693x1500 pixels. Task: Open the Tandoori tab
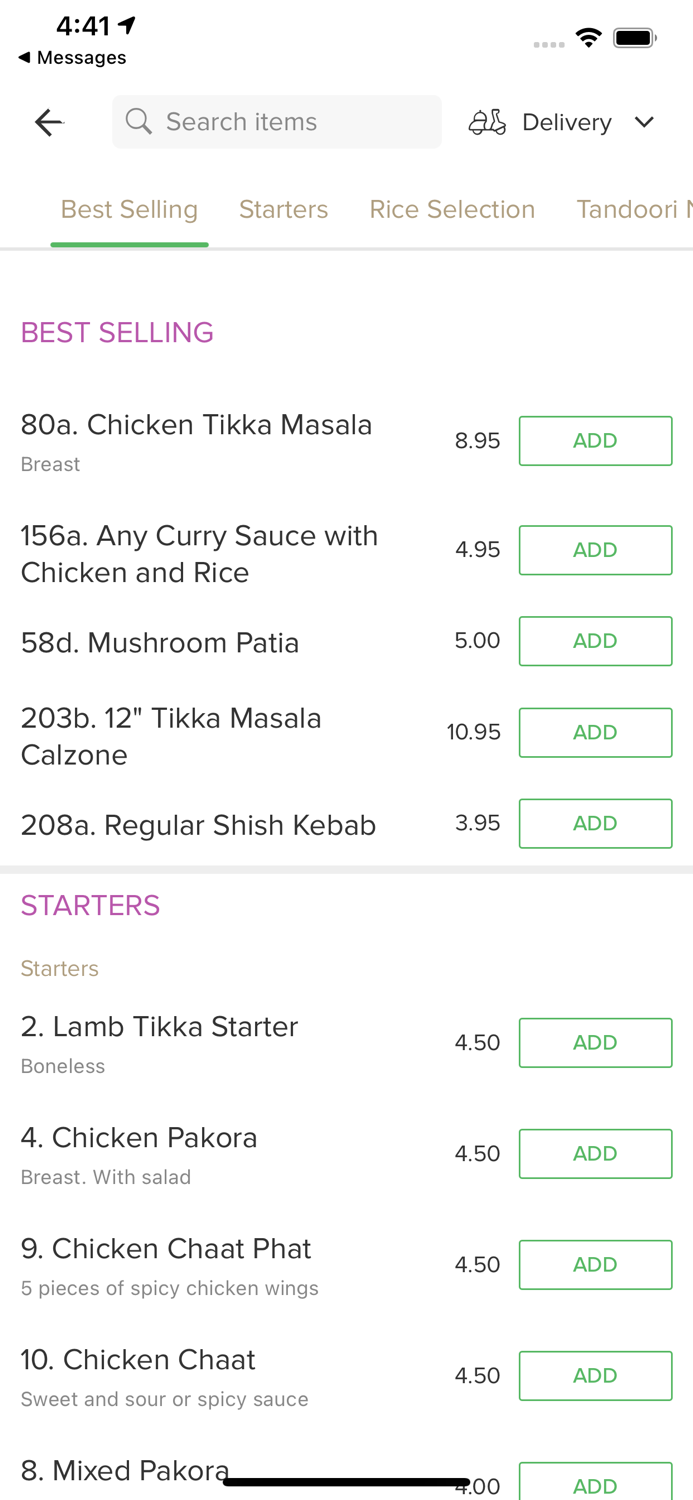pyautogui.click(x=634, y=209)
